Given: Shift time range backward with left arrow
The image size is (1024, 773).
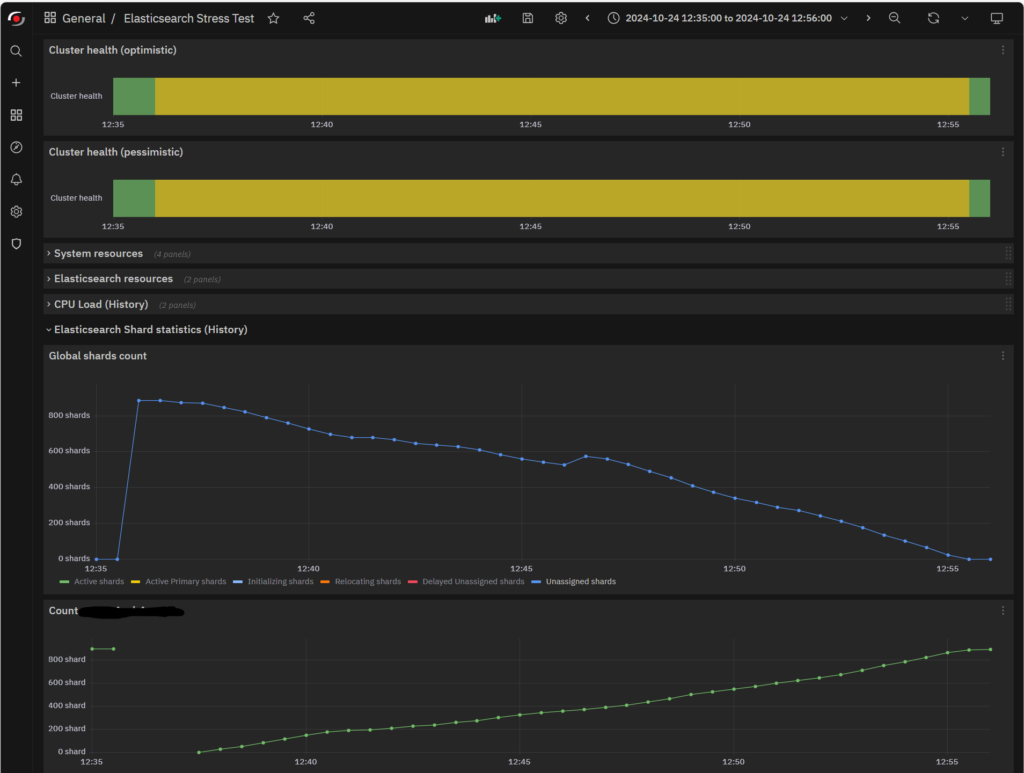Looking at the screenshot, I should tap(588, 18).
